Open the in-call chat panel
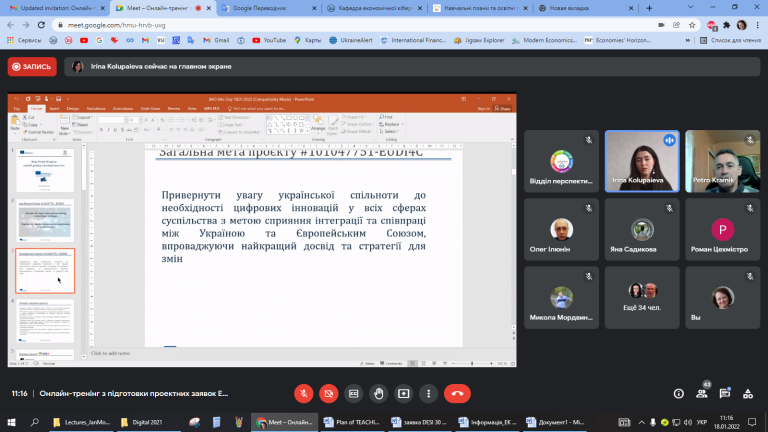The width and height of the screenshot is (768, 432). 725,393
